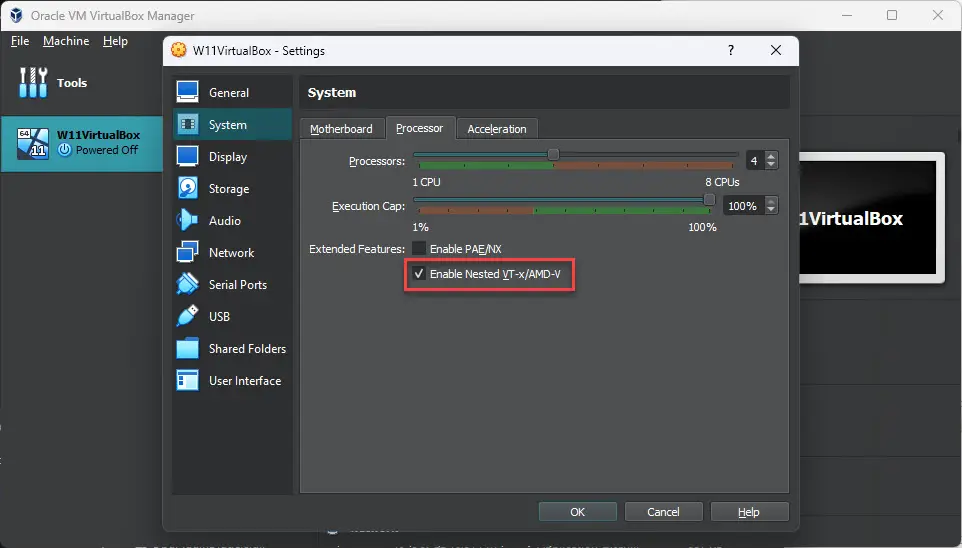Viewport: 962px width, 548px height.
Task: Select the Audio speaker icon
Action: (x=188, y=221)
